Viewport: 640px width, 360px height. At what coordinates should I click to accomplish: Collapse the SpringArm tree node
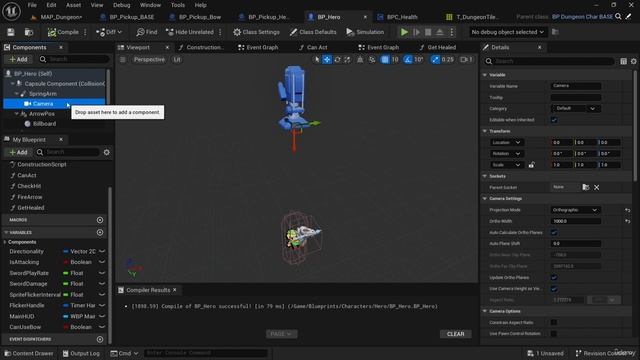[16, 94]
